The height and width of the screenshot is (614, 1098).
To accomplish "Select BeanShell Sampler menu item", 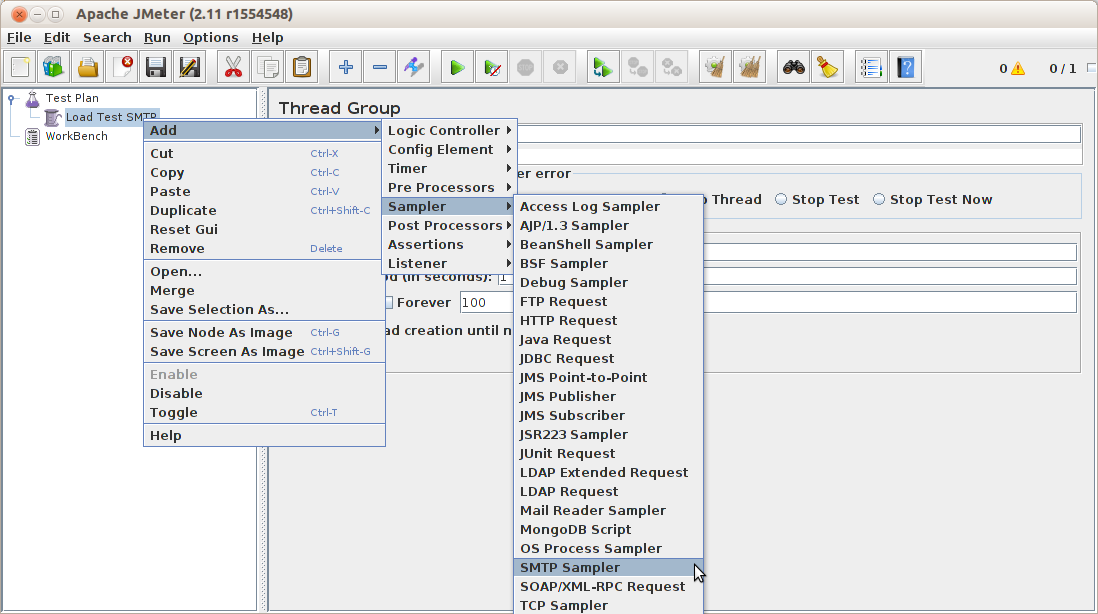I will [x=609, y=244].
